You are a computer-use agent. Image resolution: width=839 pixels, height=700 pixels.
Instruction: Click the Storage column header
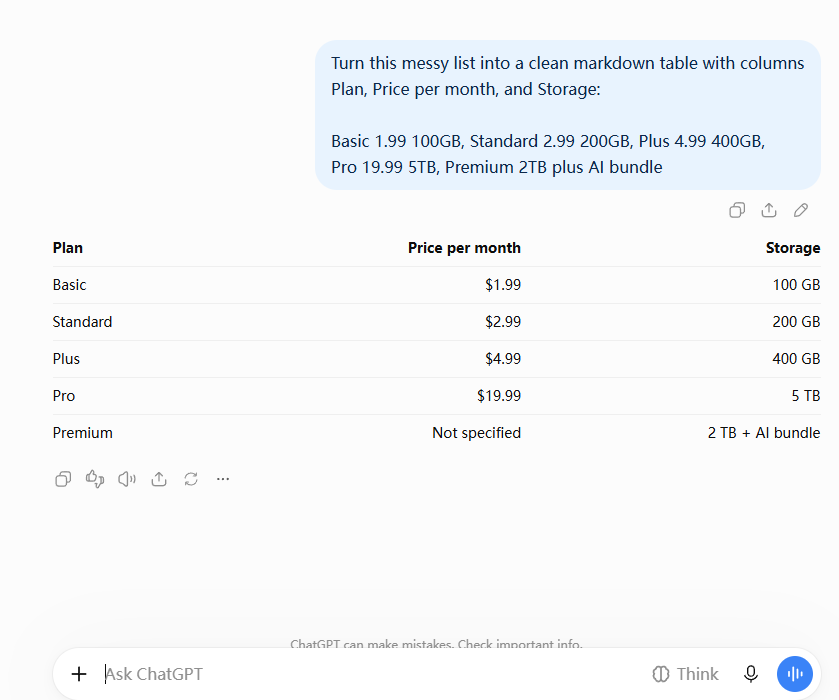point(792,248)
